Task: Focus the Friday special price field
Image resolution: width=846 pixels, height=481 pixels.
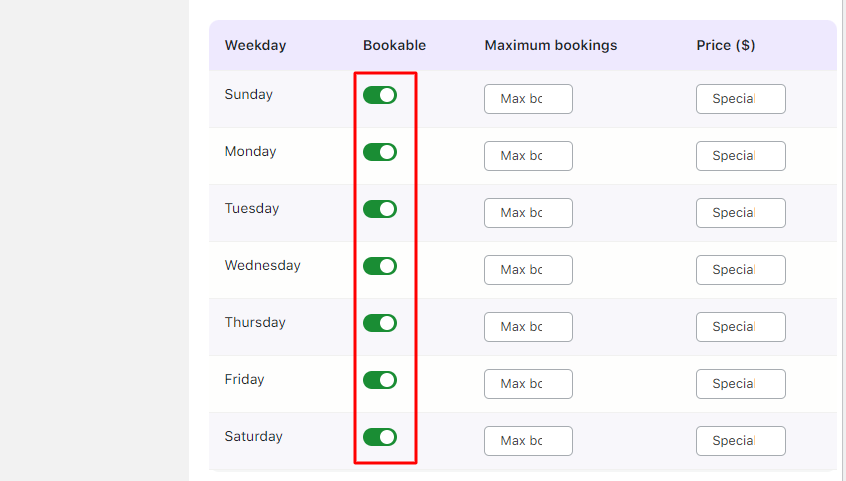Action: click(740, 384)
